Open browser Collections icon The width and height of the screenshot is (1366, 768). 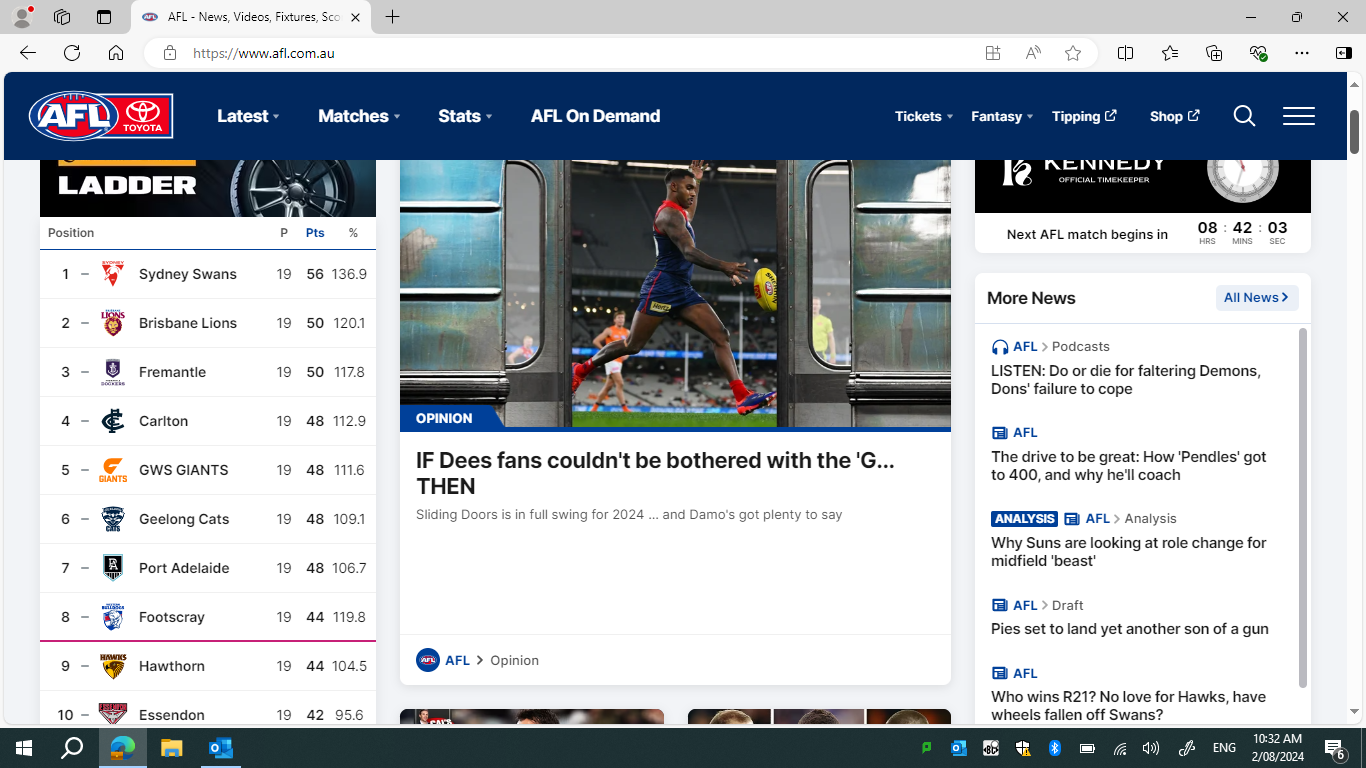coord(1214,53)
